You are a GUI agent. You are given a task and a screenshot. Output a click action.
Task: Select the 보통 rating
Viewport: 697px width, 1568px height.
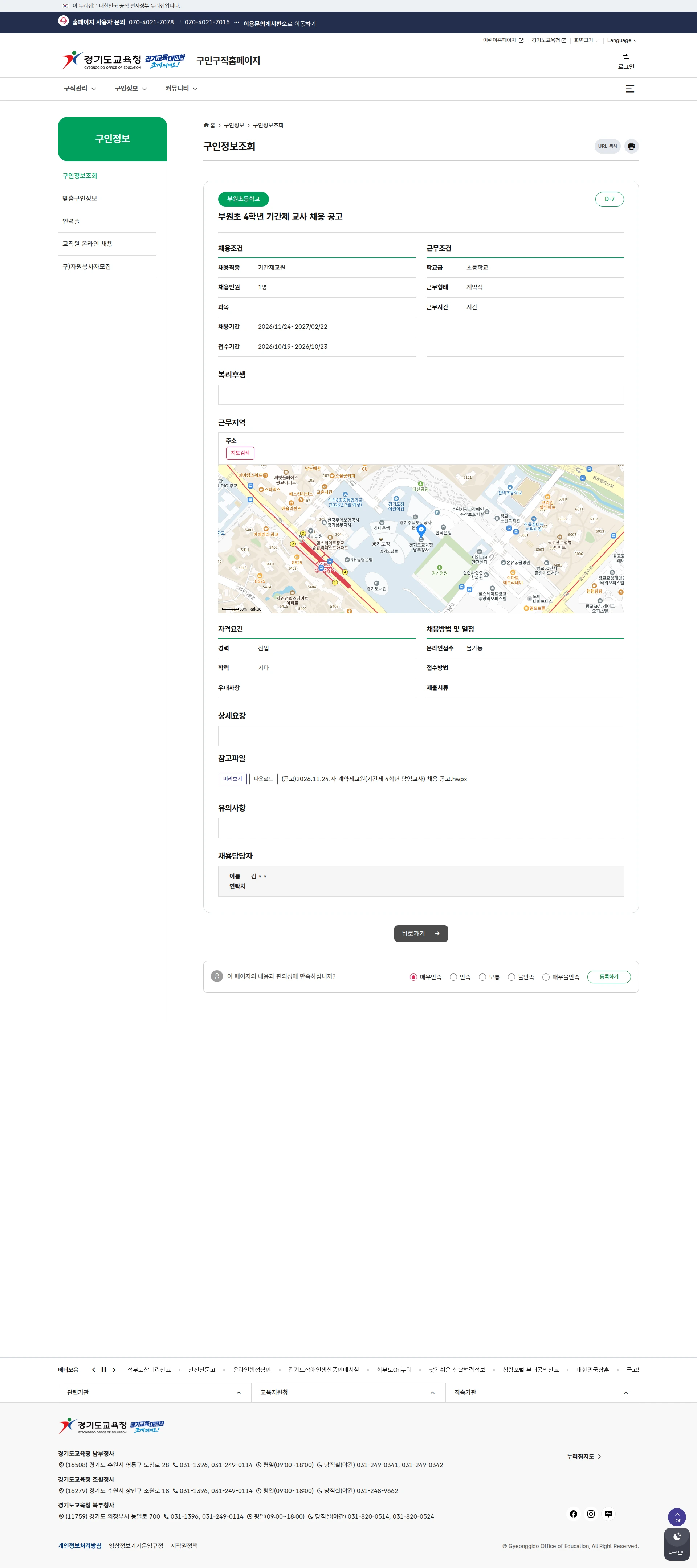click(482, 977)
